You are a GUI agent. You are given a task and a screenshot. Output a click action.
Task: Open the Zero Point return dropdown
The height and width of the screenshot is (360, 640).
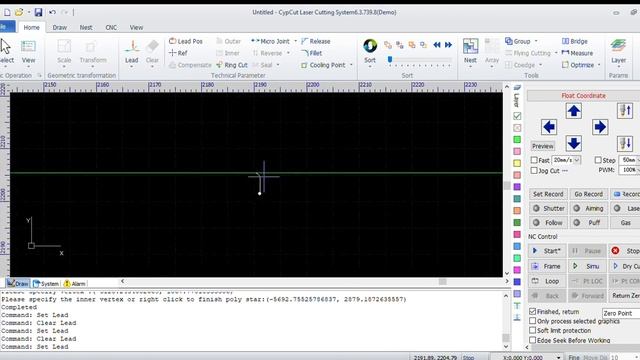coord(621,313)
